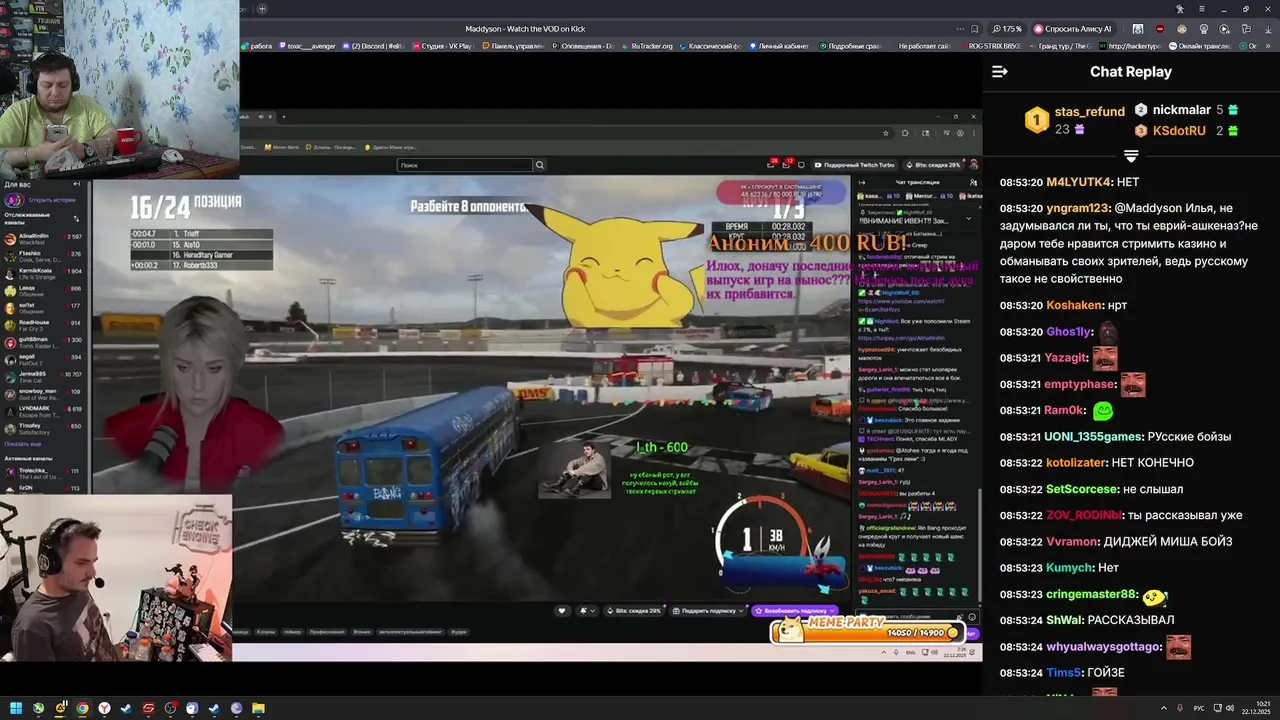
Task: Click username Ram0k in chat
Action: pos(1065,410)
